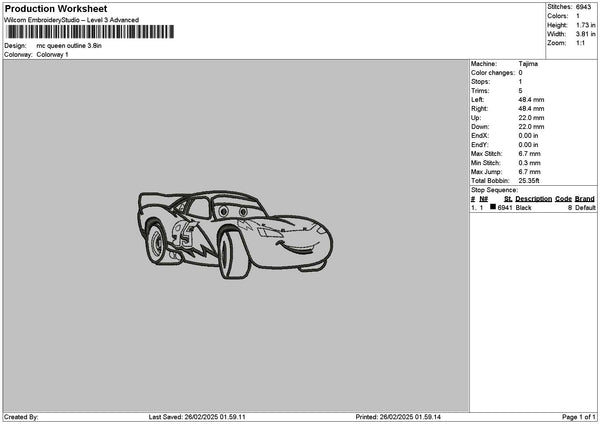Click the Trims value 5
Image resolution: width=600 pixels, height=424 pixels.
[x=520, y=91]
